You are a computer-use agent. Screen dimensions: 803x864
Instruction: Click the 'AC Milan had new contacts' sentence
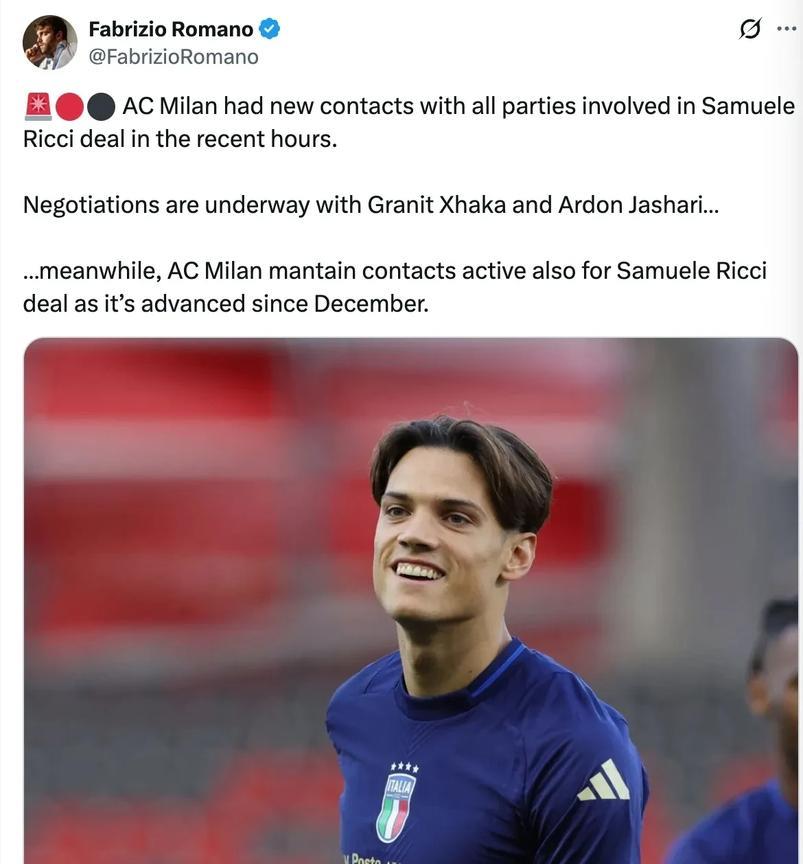click(409, 122)
